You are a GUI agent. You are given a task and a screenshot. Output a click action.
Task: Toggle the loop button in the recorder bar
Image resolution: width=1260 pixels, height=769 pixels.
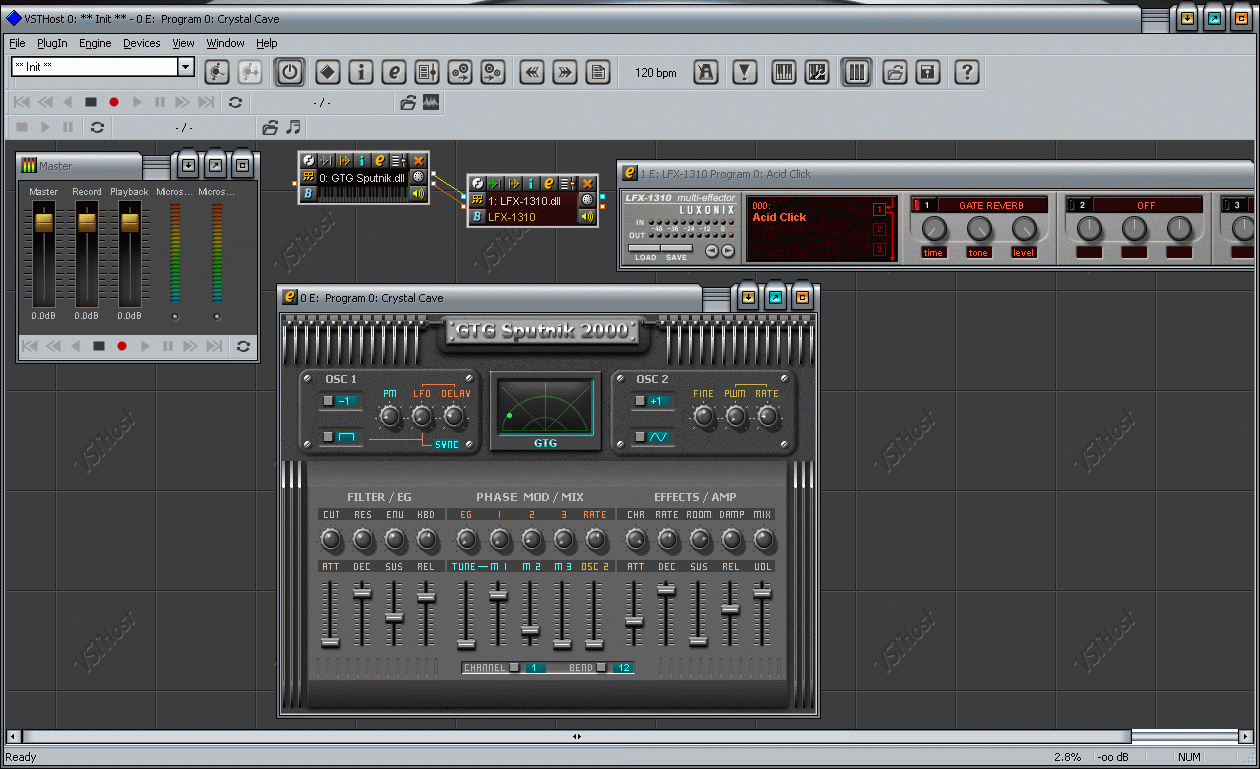[x=235, y=102]
